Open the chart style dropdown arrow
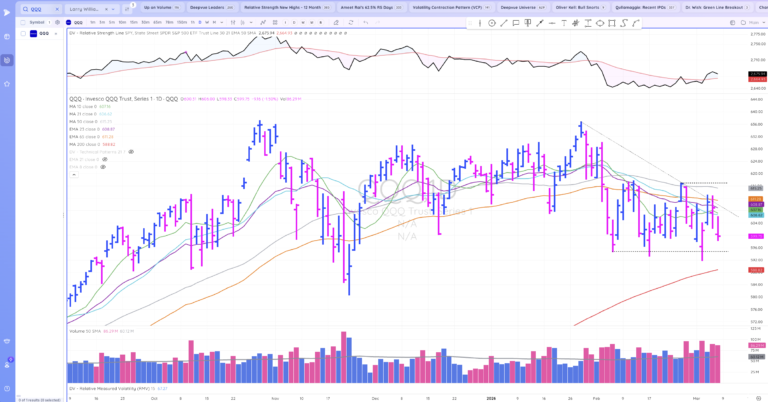This screenshot has width=768, height=402. [251, 23]
